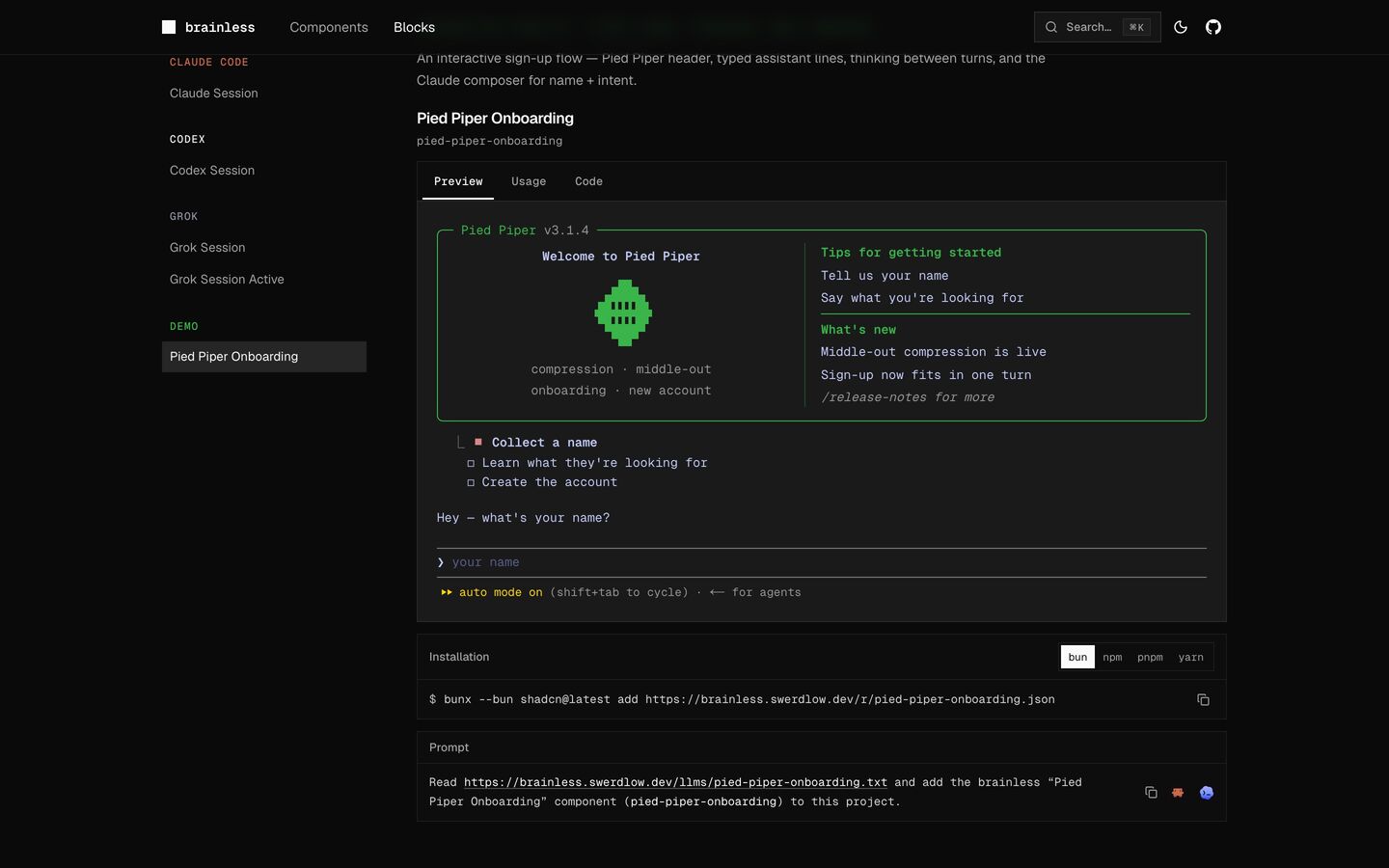Open the GitHub repository icon
The height and width of the screenshot is (868, 1389).
click(x=1213, y=27)
